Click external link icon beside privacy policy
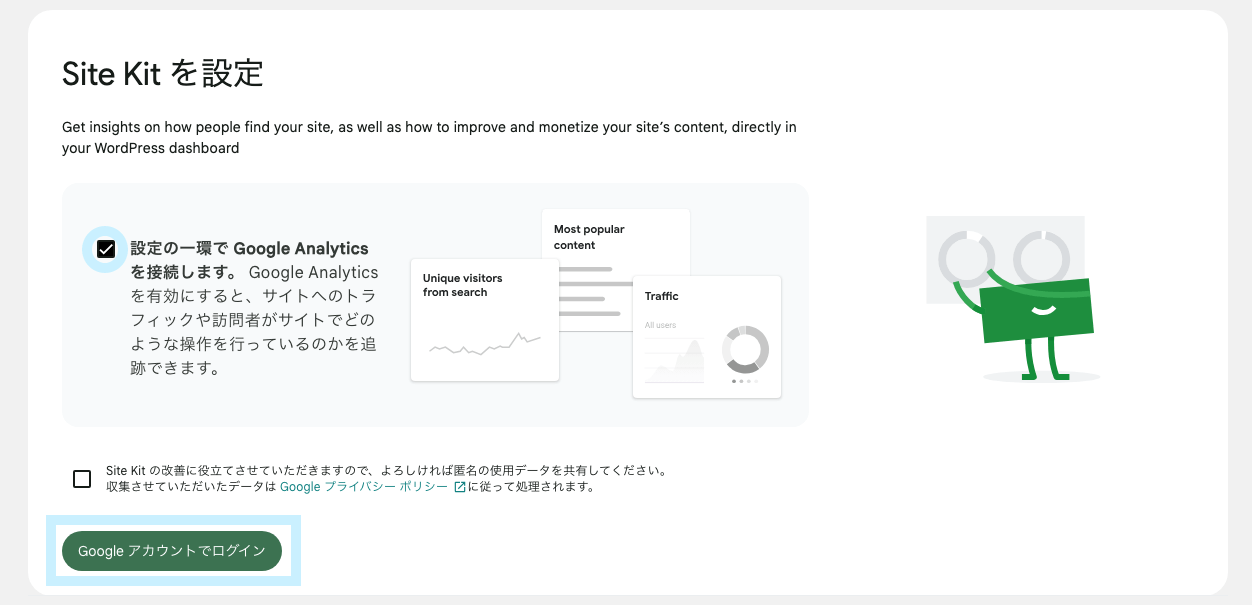The width and height of the screenshot is (1252, 605). click(460, 487)
